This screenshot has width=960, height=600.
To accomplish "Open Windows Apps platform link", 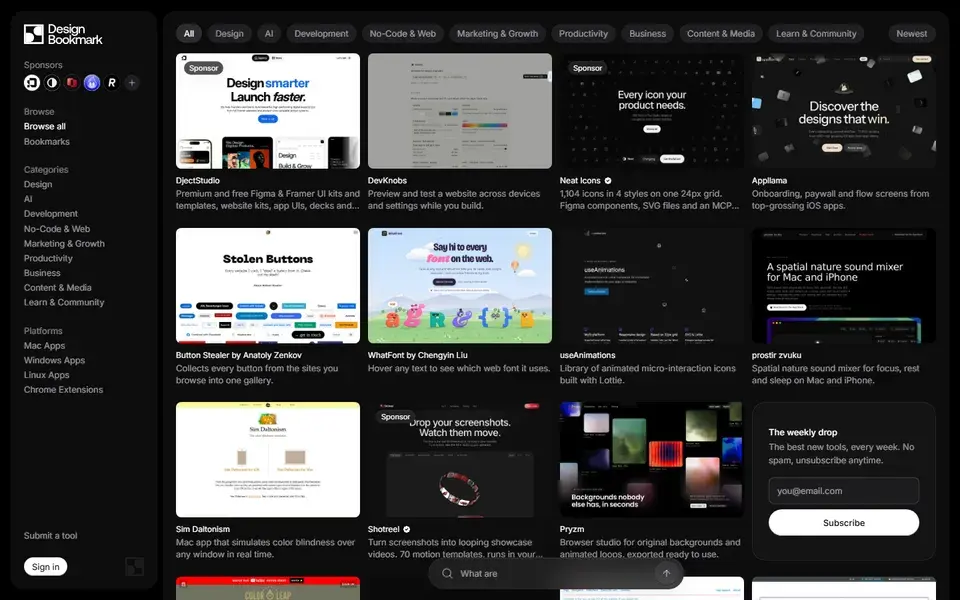I will 54,360.
